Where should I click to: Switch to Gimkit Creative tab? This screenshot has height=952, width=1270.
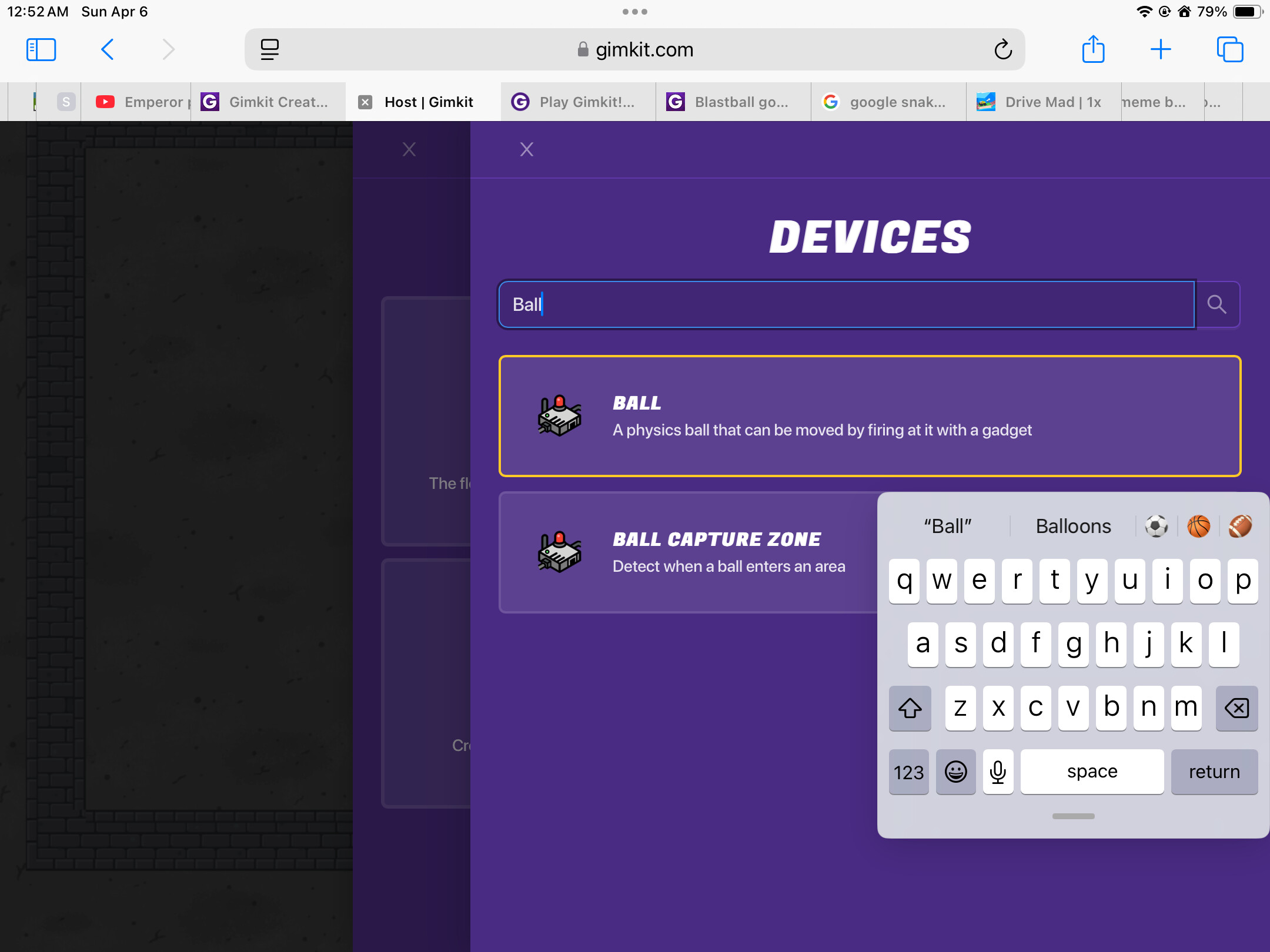(268, 102)
